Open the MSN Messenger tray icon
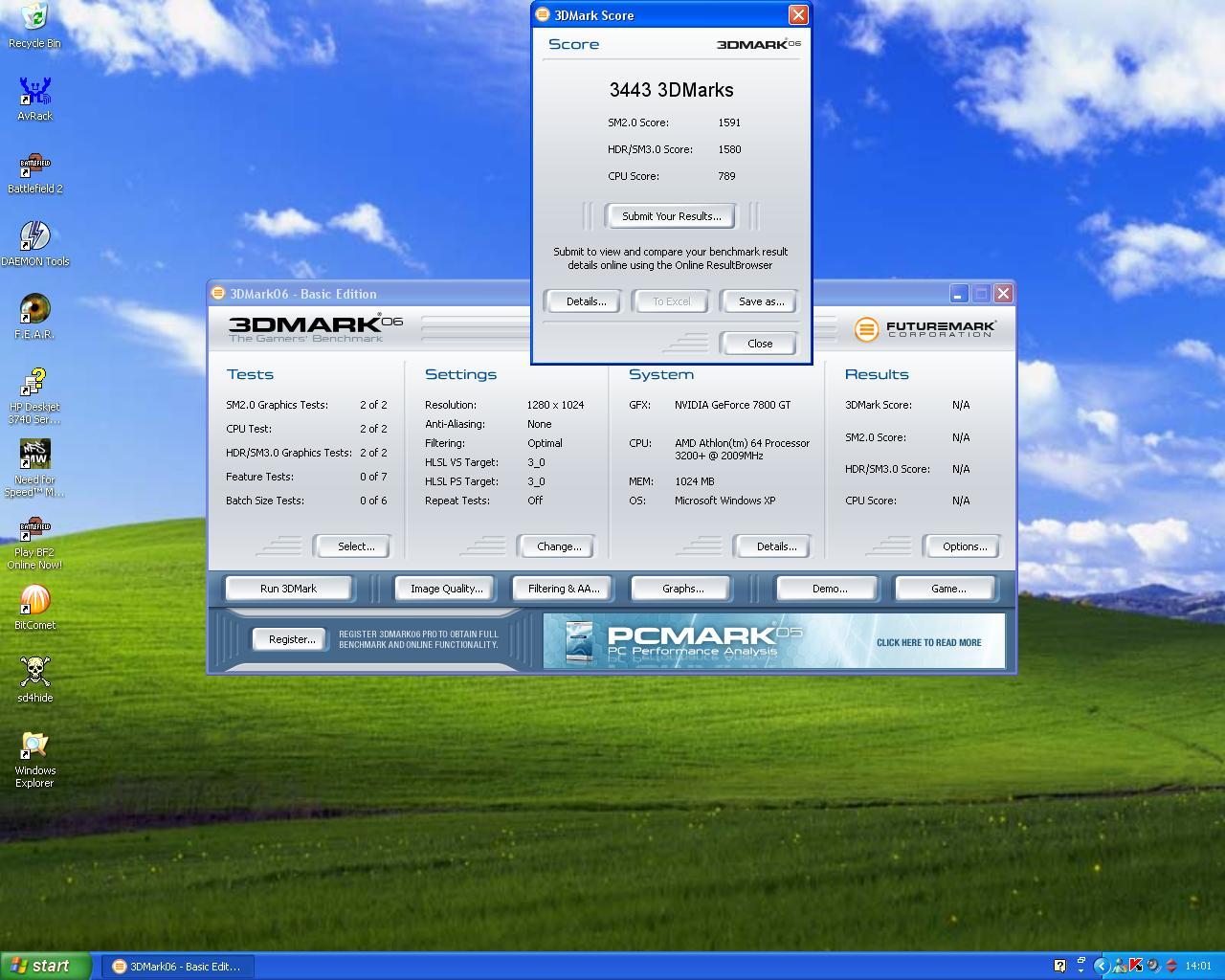The height and width of the screenshot is (980, 1225). coord(1119,966)
